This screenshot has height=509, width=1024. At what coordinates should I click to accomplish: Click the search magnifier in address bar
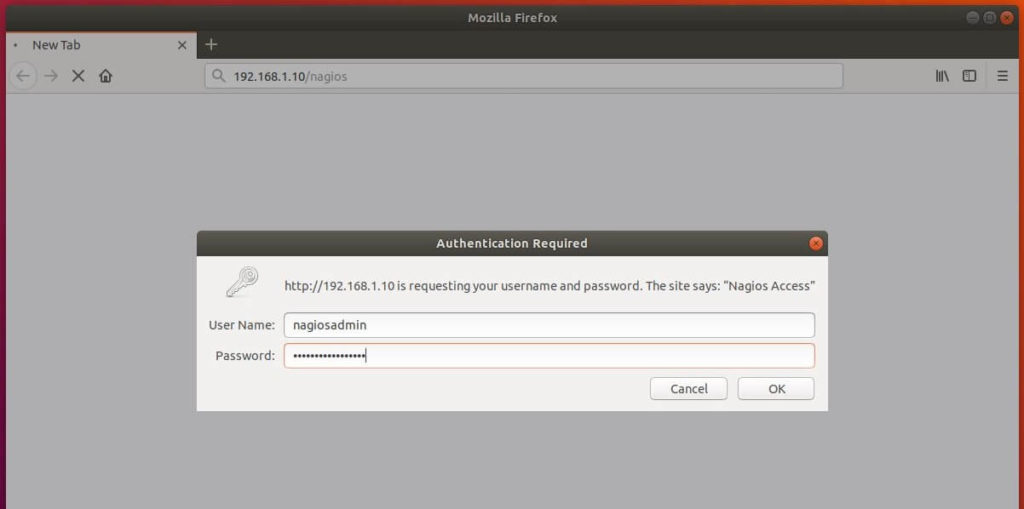(219, 76)
